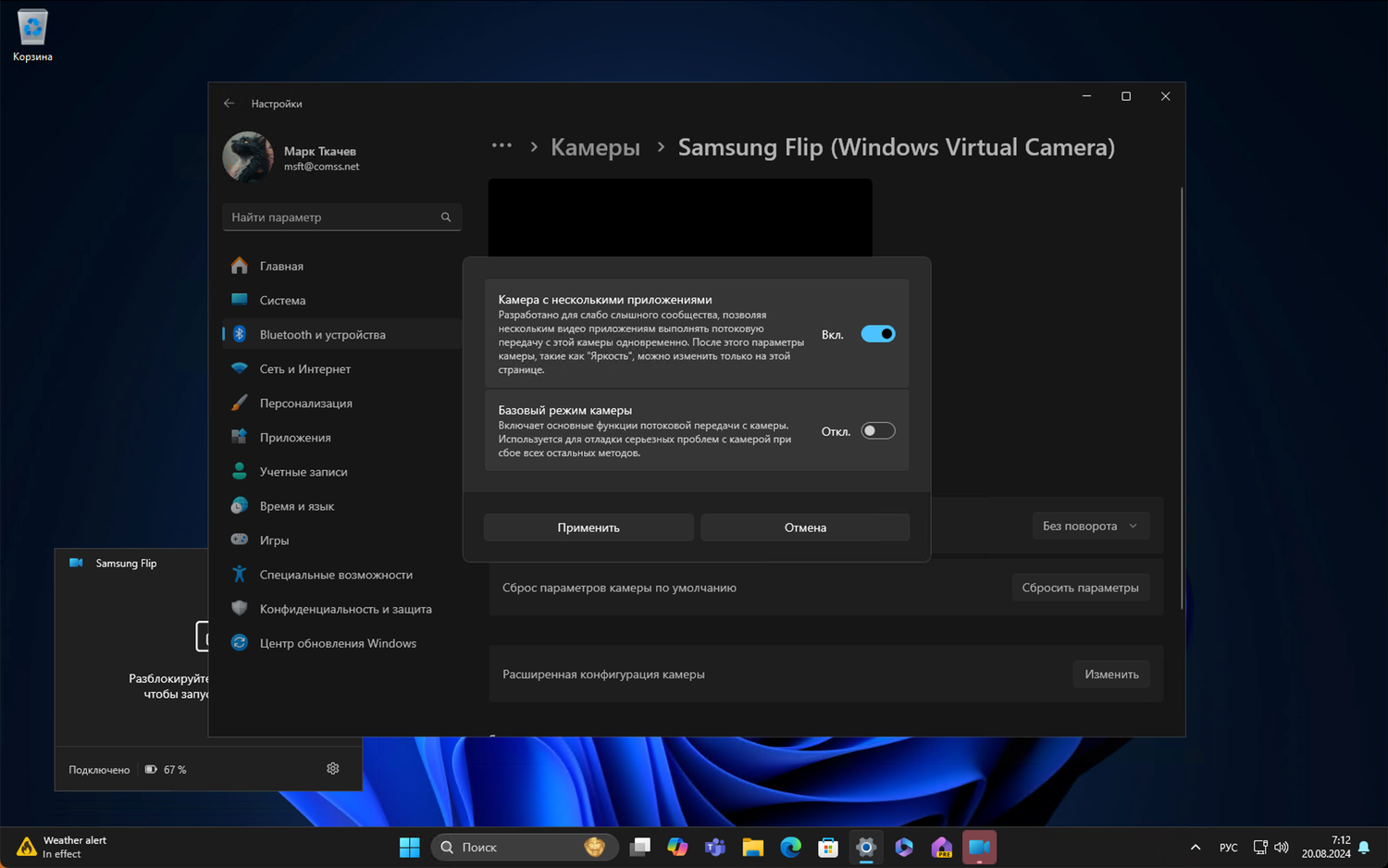The height and width of the screenshot is (868, 1388).
Task: Click the Settings window vertical scrollbar
Action: (x=1181, y=398)
